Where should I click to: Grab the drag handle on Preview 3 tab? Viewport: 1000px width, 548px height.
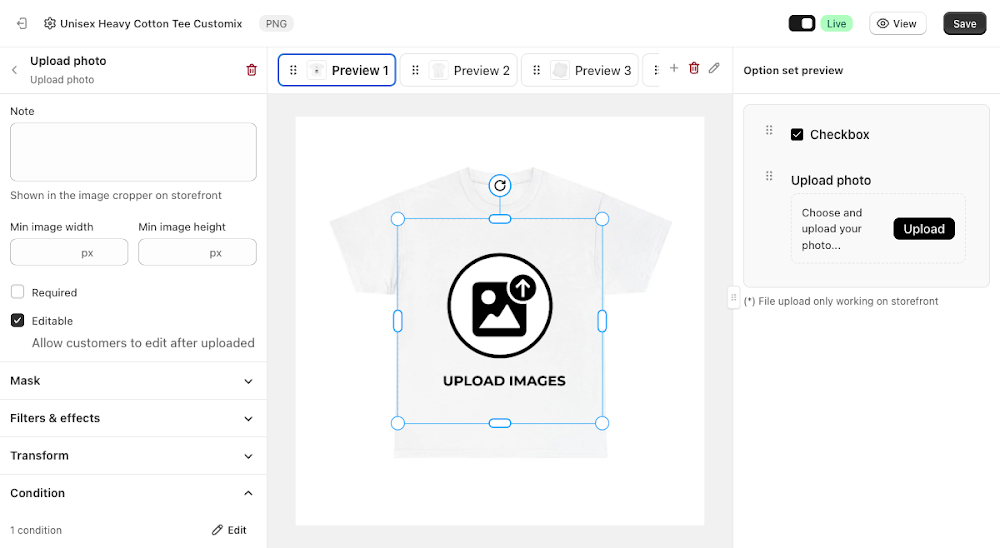point(536,70)
